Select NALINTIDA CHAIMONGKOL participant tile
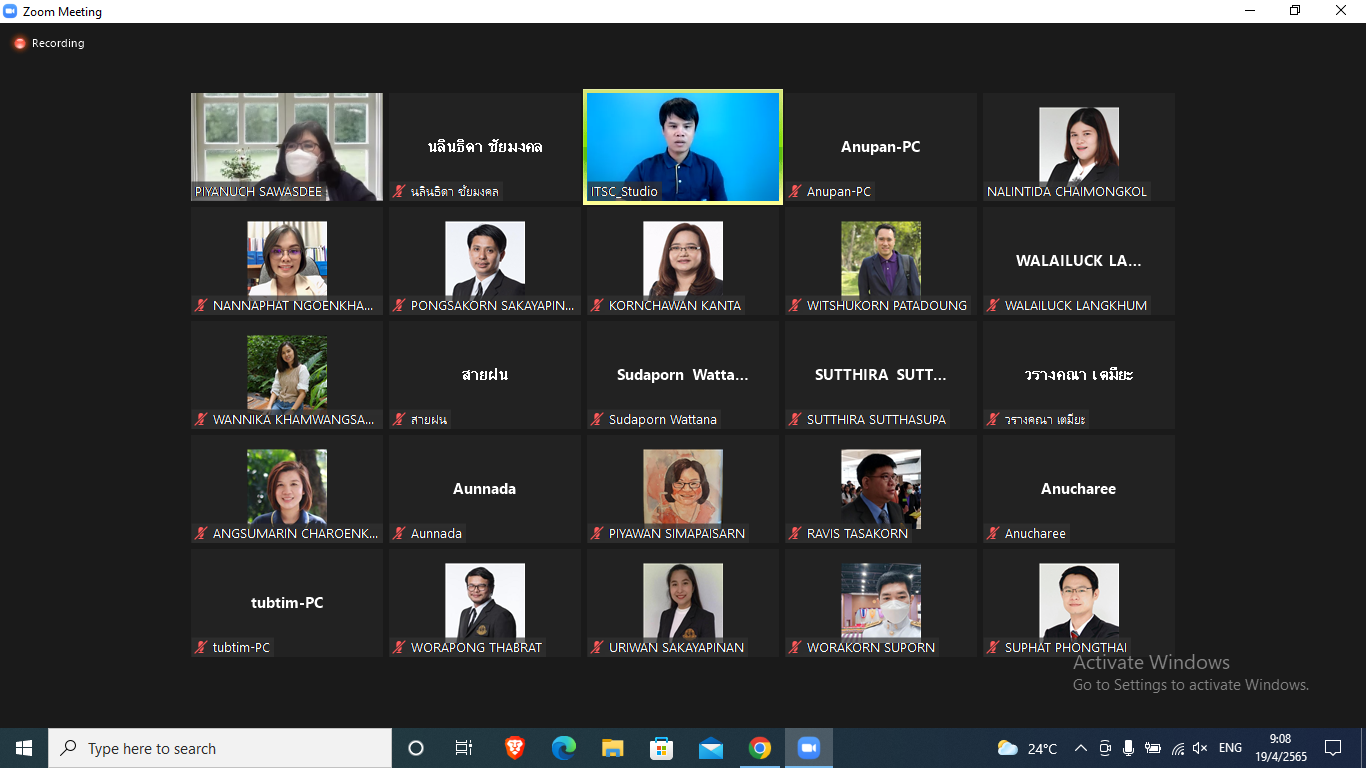The width and height of the screenshot is (1366, 768). click(1079, 147)
